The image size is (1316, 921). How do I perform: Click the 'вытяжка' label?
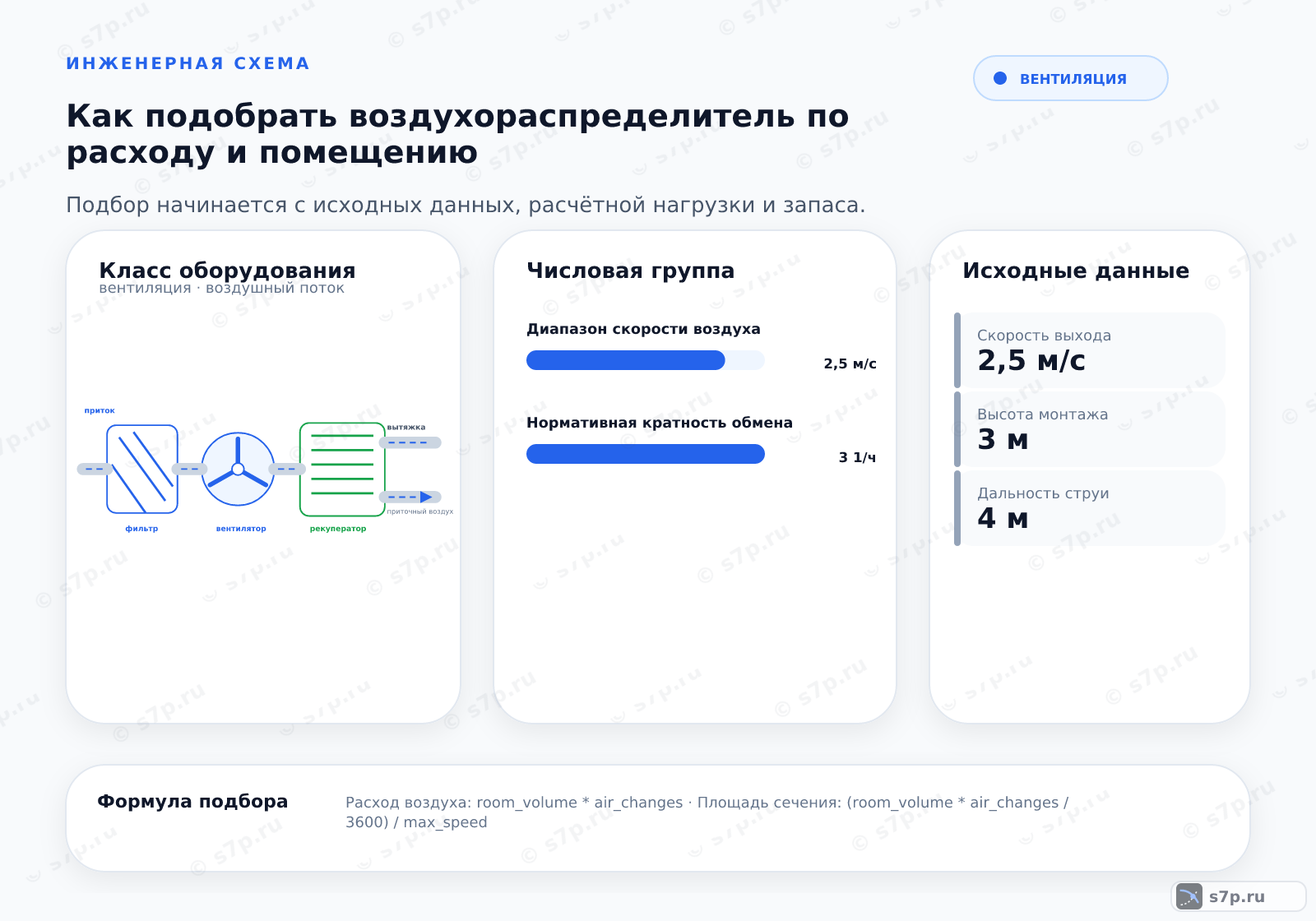(x=406, y=427)
